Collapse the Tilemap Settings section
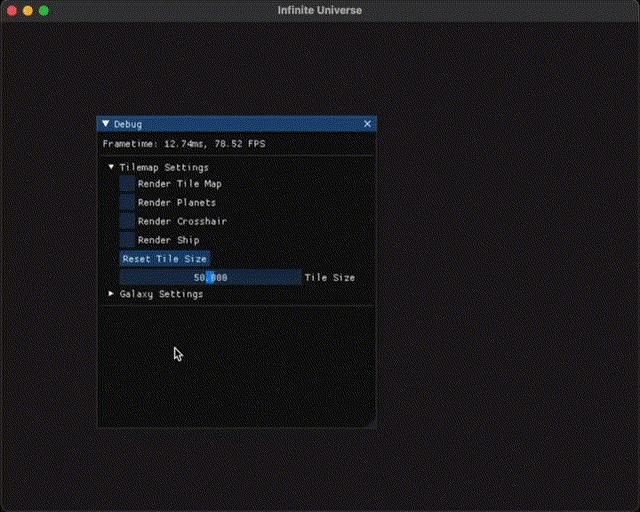This screenshot has width=640, height=512. tap(111, 167)
